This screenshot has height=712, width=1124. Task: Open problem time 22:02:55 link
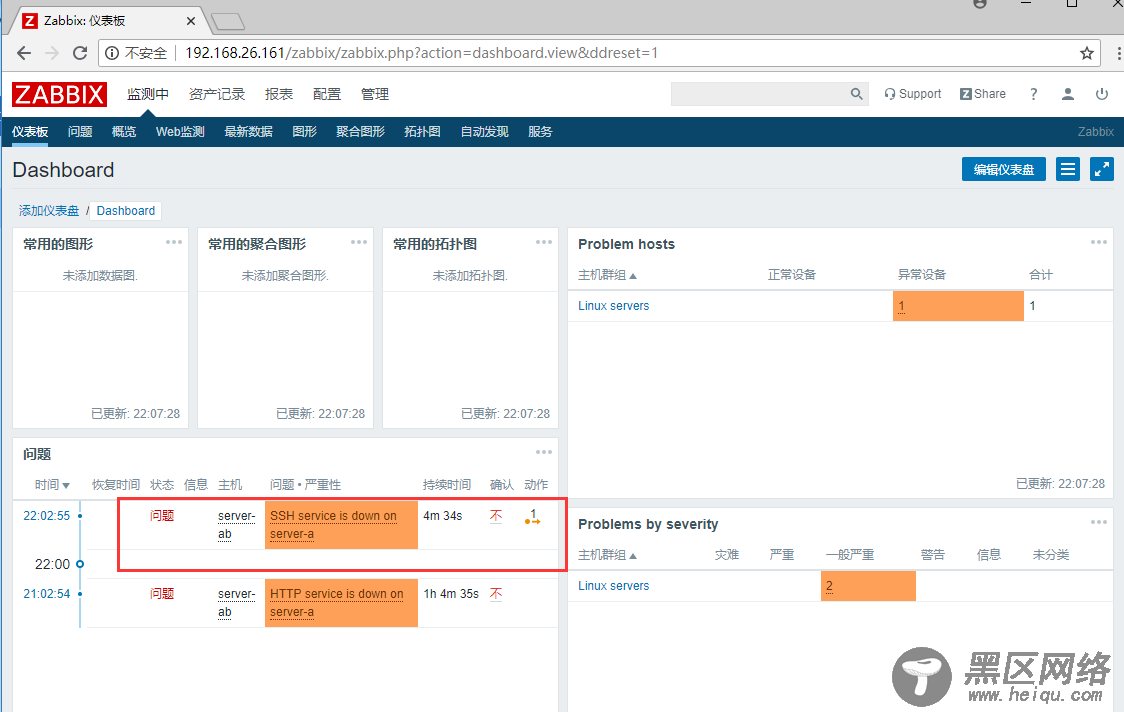click(47, 516)
